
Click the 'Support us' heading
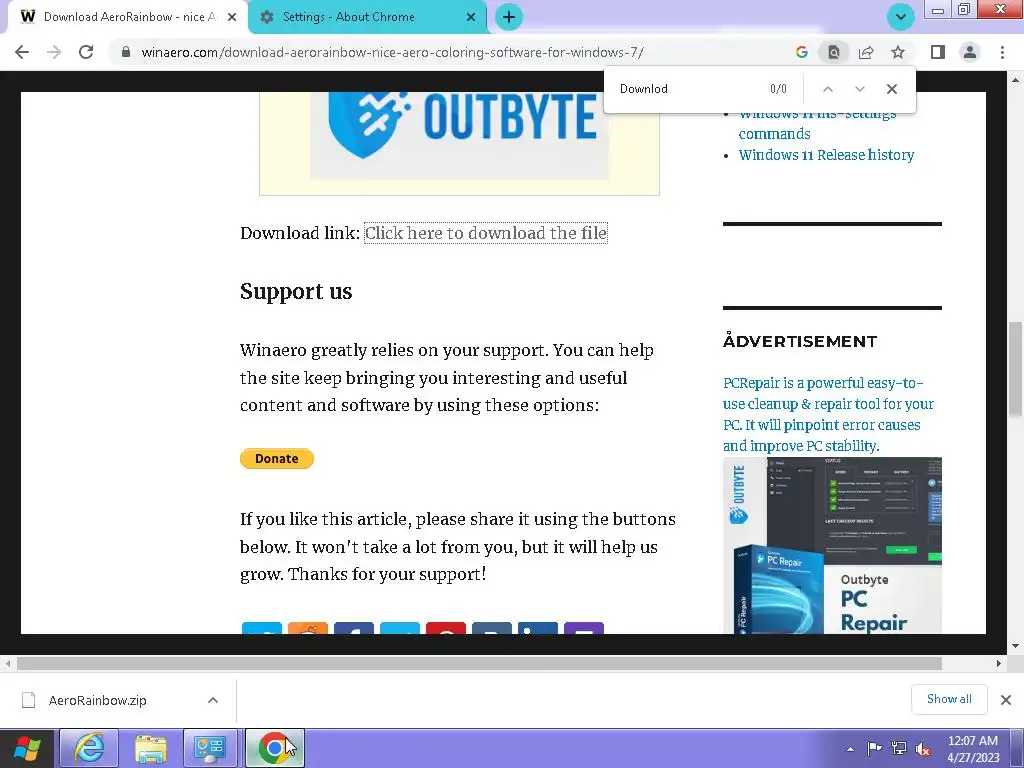pos(296,291)
